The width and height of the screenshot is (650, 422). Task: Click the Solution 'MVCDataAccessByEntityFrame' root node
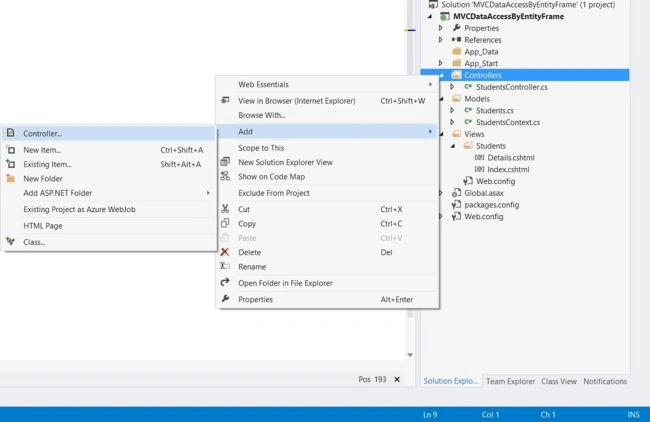(x=528, y=5)
